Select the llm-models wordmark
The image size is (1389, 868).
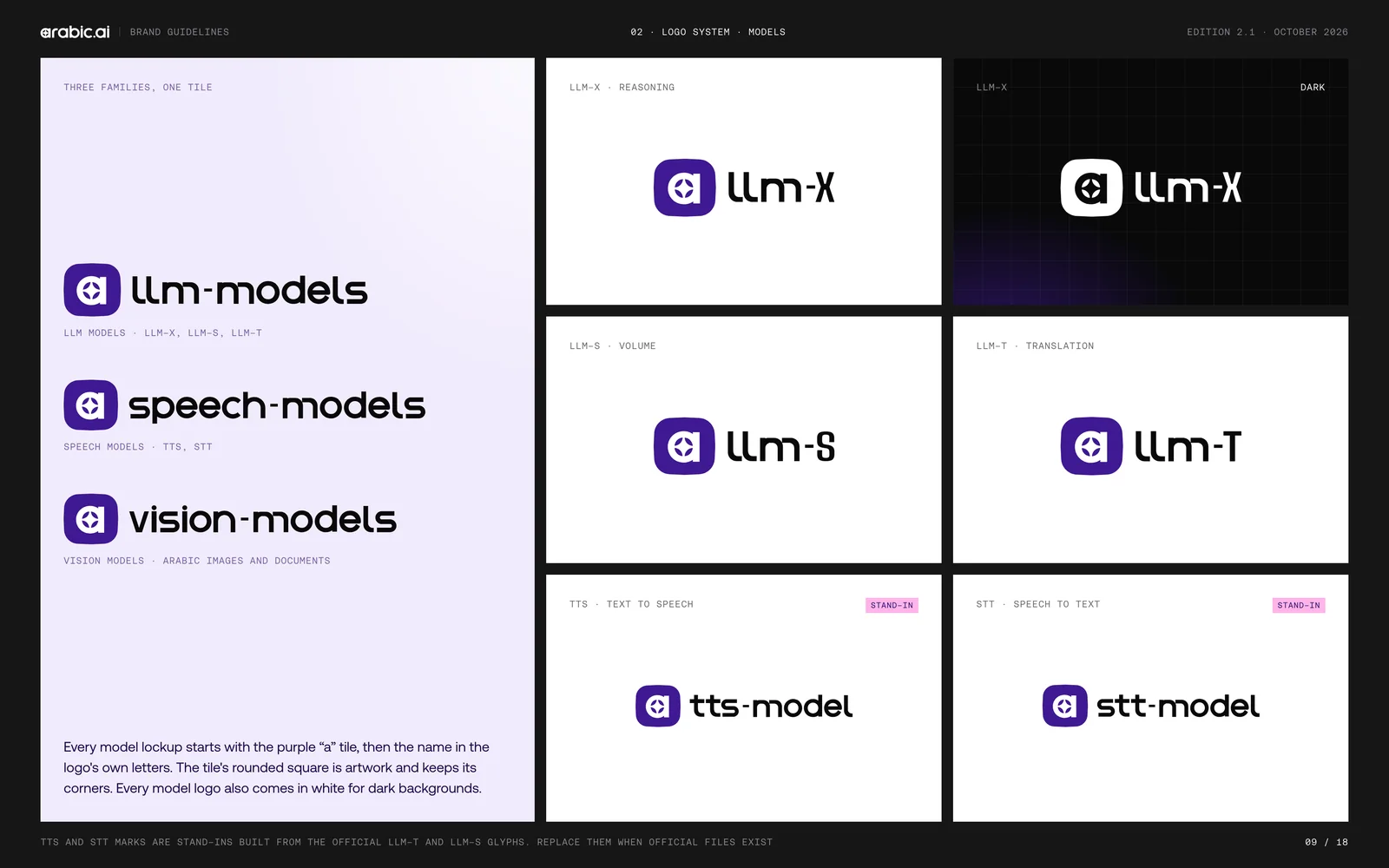[249, 291]
